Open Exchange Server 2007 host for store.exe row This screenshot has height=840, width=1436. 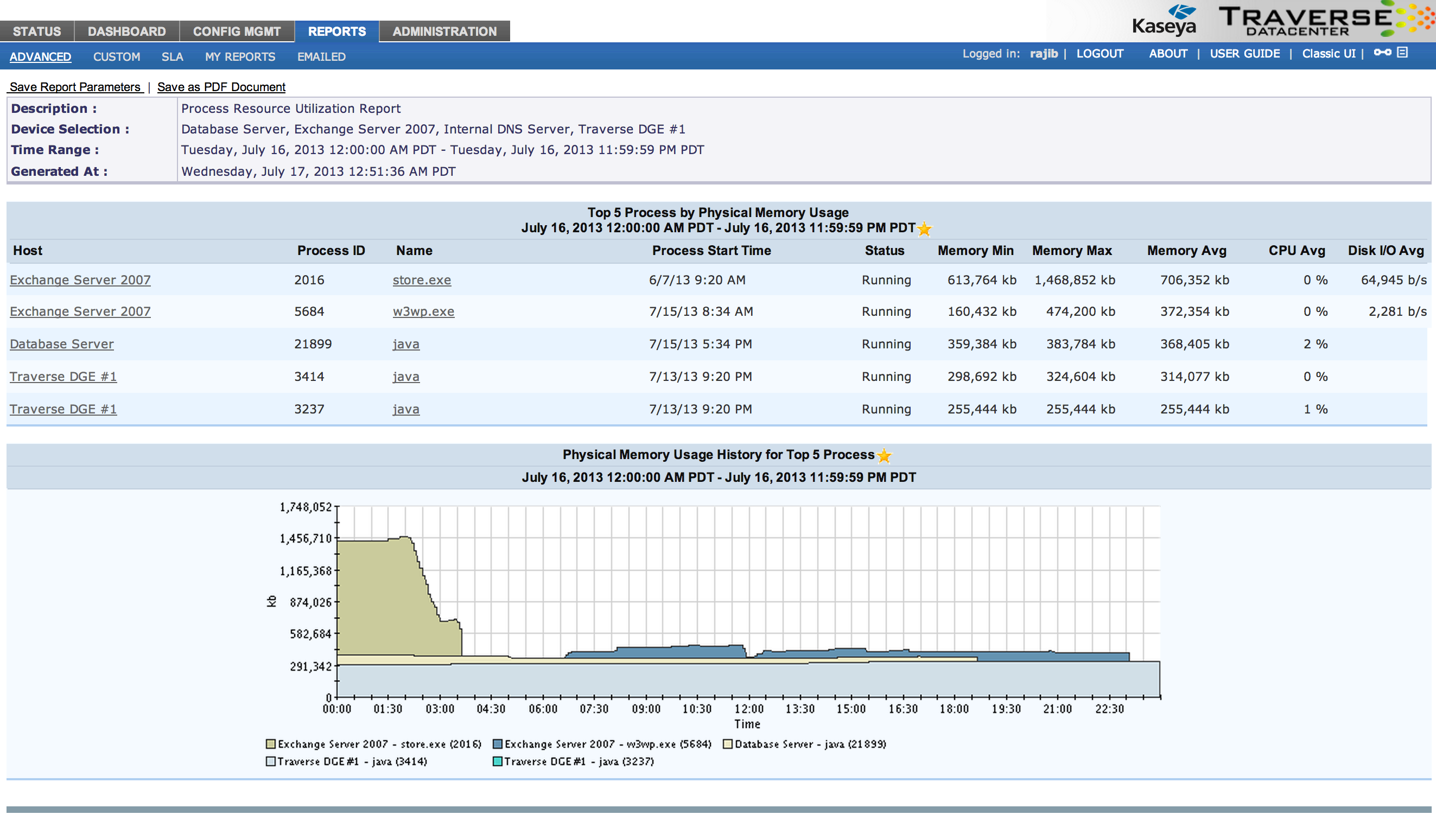(x=80, y=280)
